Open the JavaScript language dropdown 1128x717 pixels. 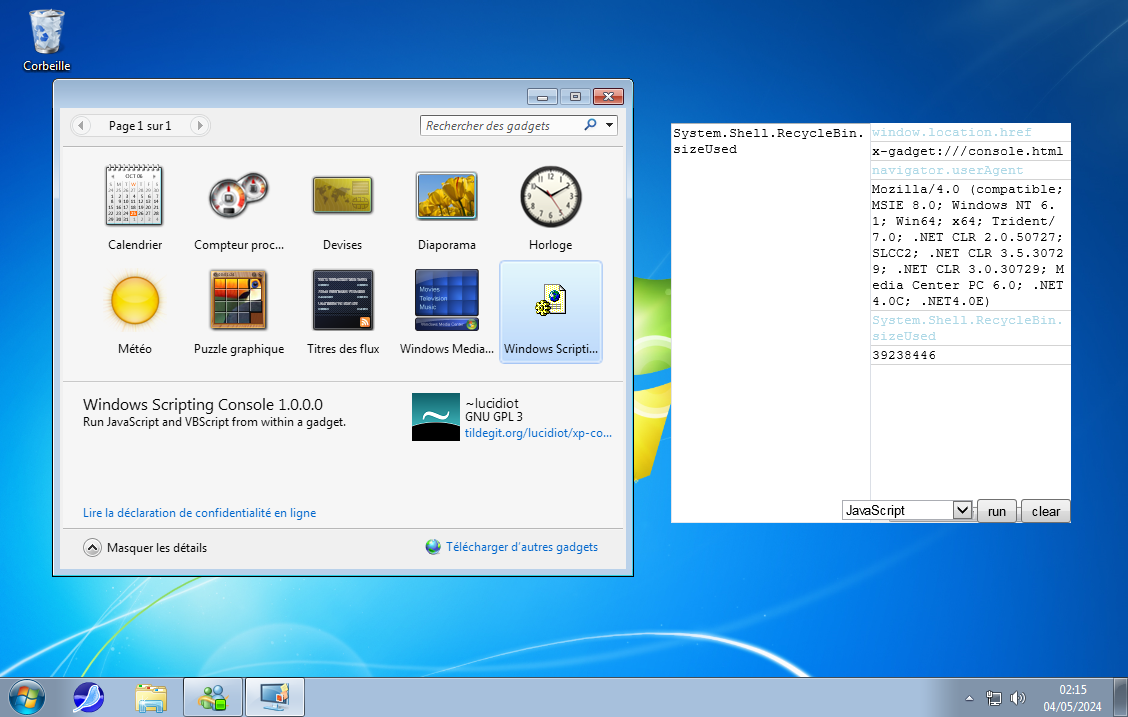pos(906,510)
